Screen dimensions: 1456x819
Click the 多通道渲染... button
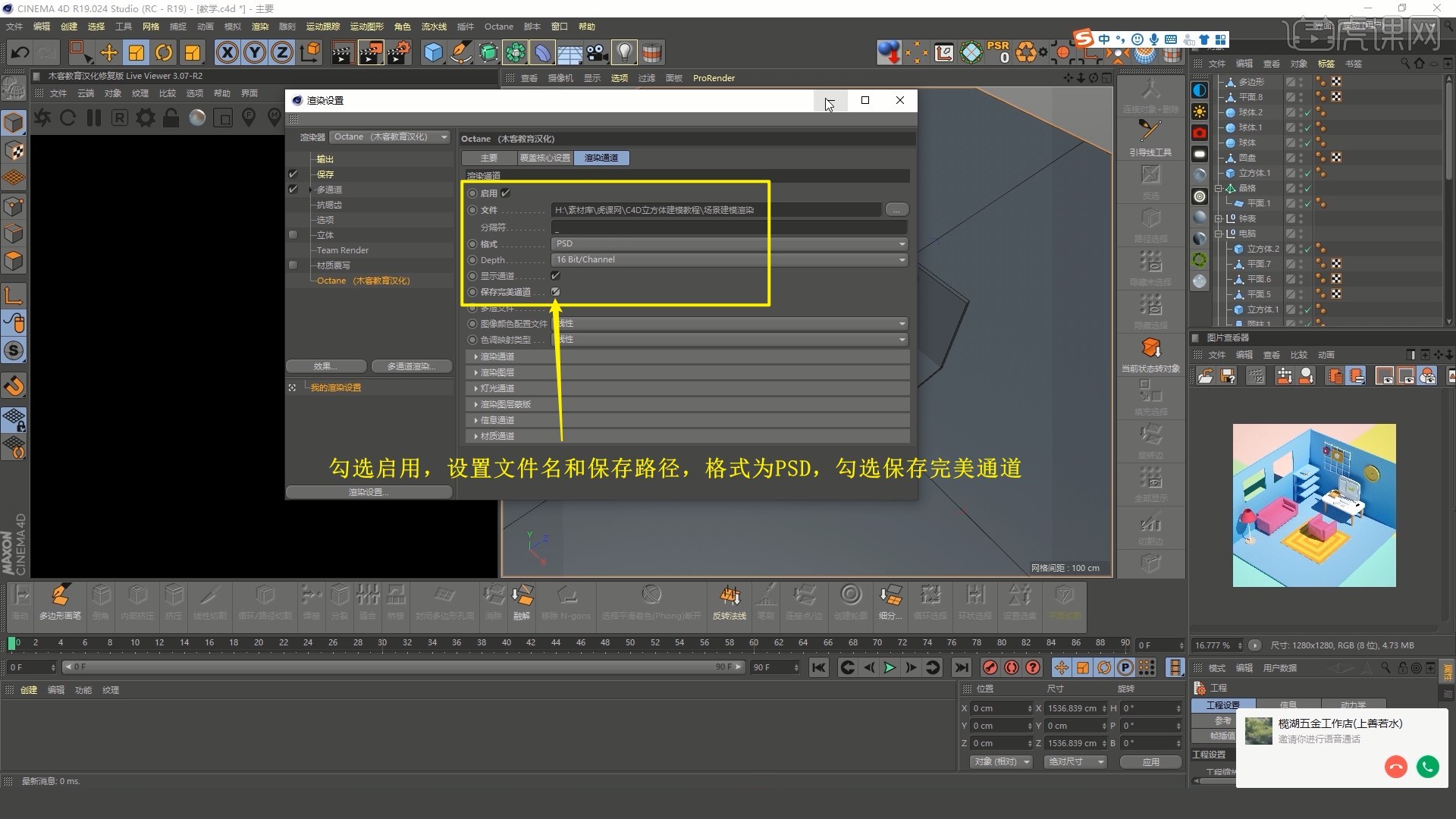pyautogui.click(x=412, y=366)
